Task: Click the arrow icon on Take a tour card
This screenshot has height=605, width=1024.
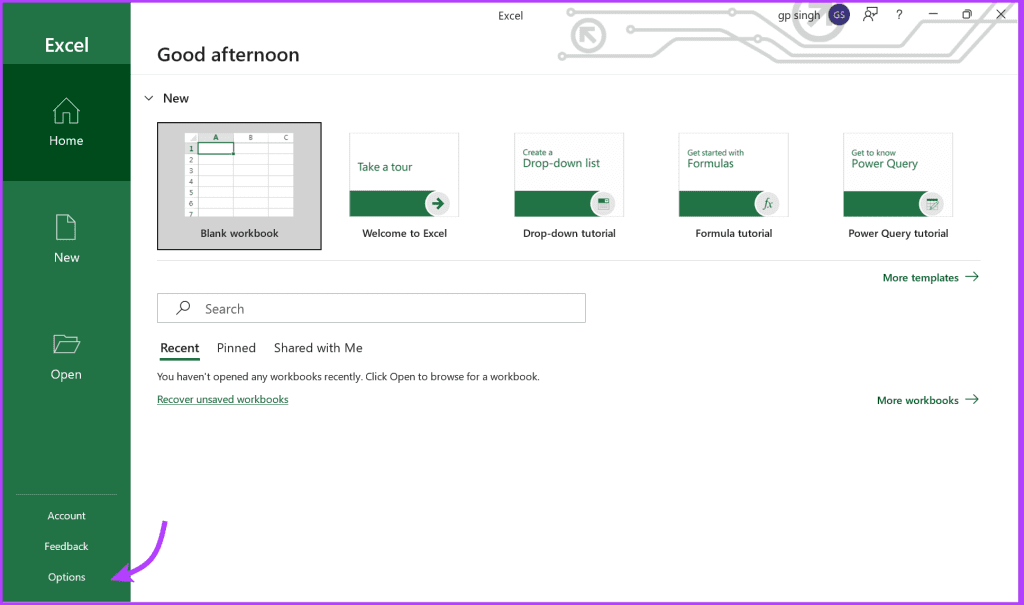Action: tap(438, 203)
